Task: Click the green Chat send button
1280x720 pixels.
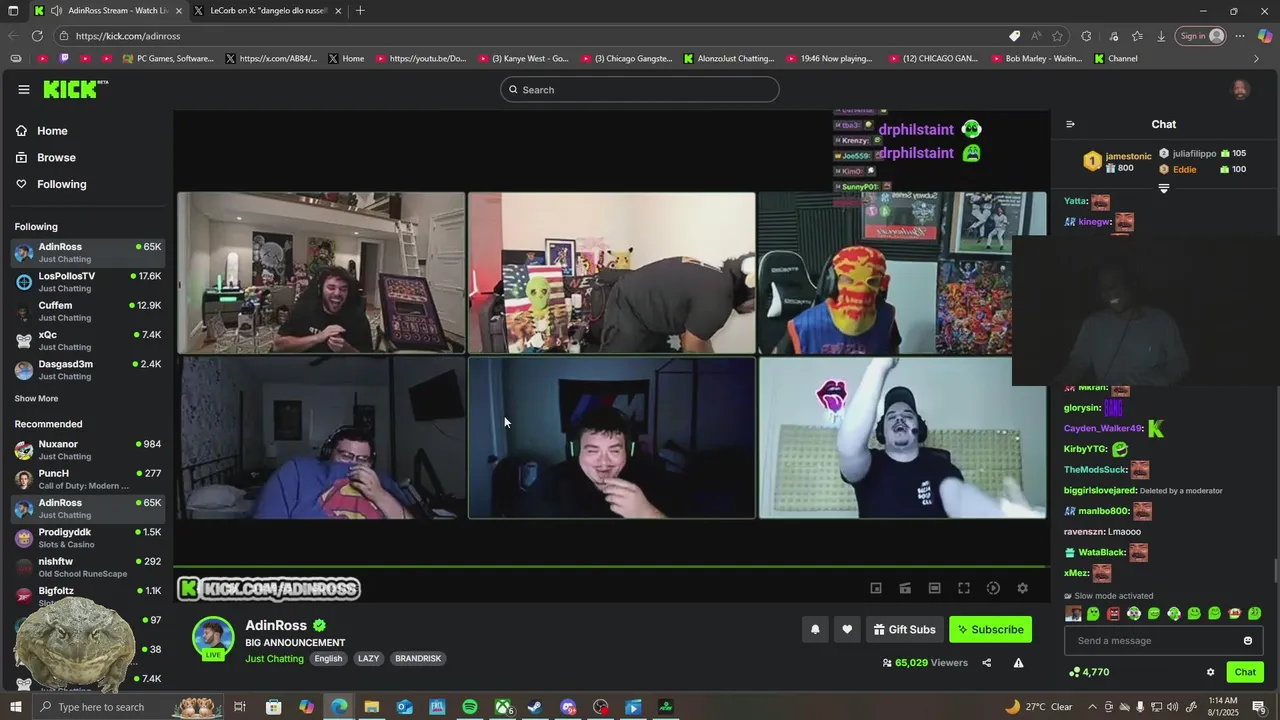Action: coord(1245,672)
